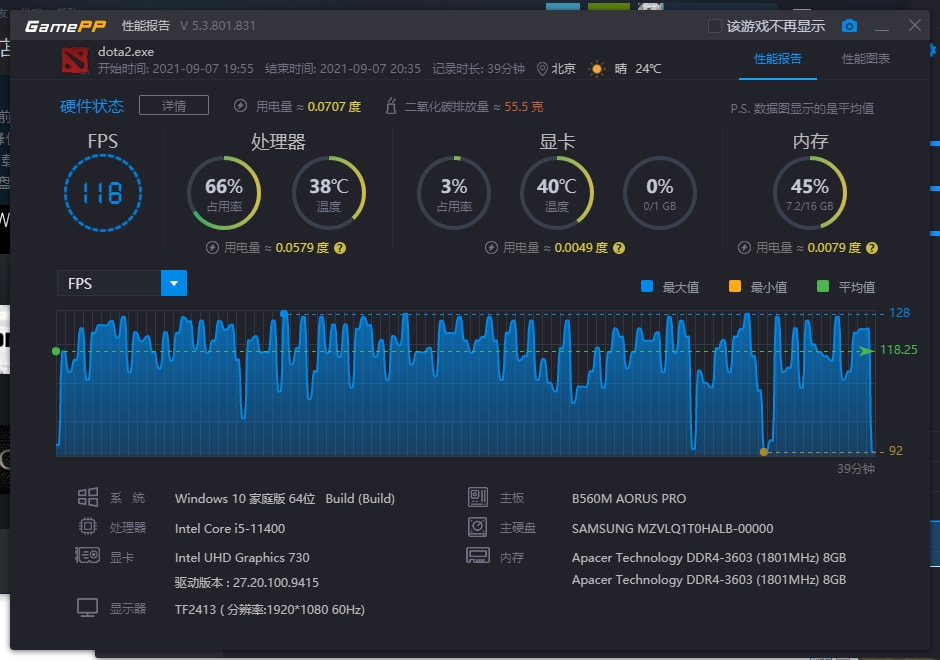The width and height of the screenshot is (940, 660).
Task: Enable the 该游戏不再显示 checkbox
Action: pos(714,26)
